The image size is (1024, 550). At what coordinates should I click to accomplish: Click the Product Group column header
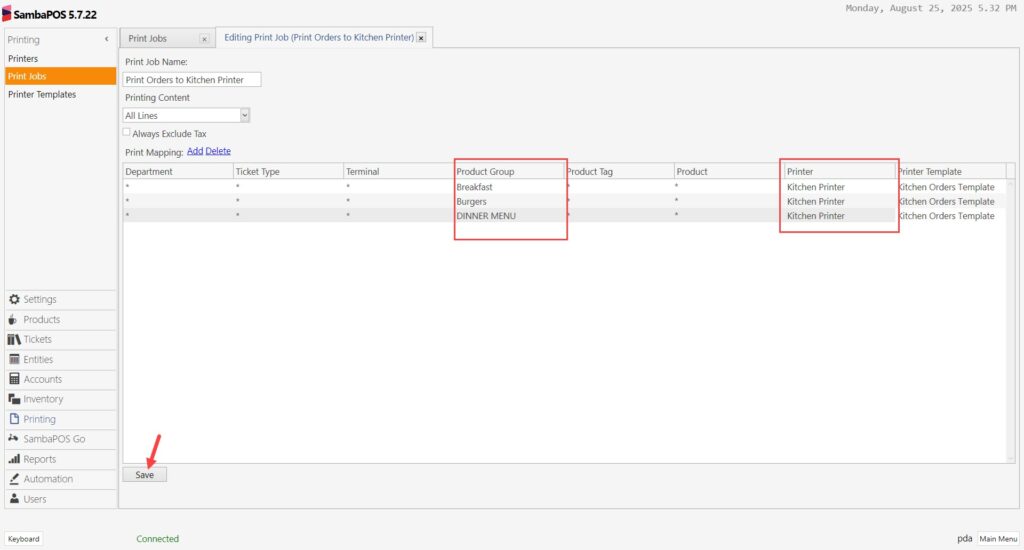pyautogui.click(x=509, y=171)
